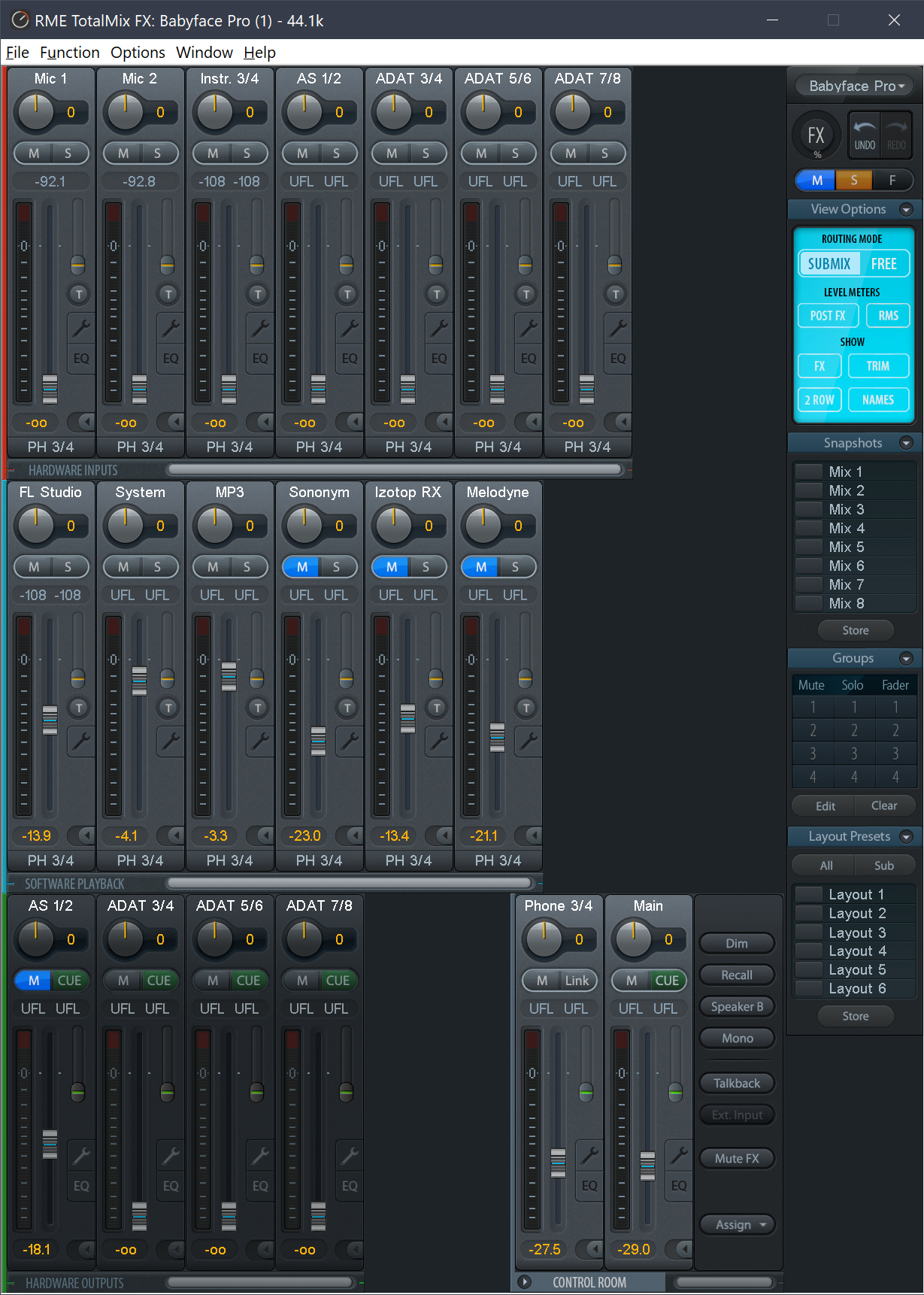
Task: Open settings wrench on ADAT 3/4 input channel
Action: point(439,328)
